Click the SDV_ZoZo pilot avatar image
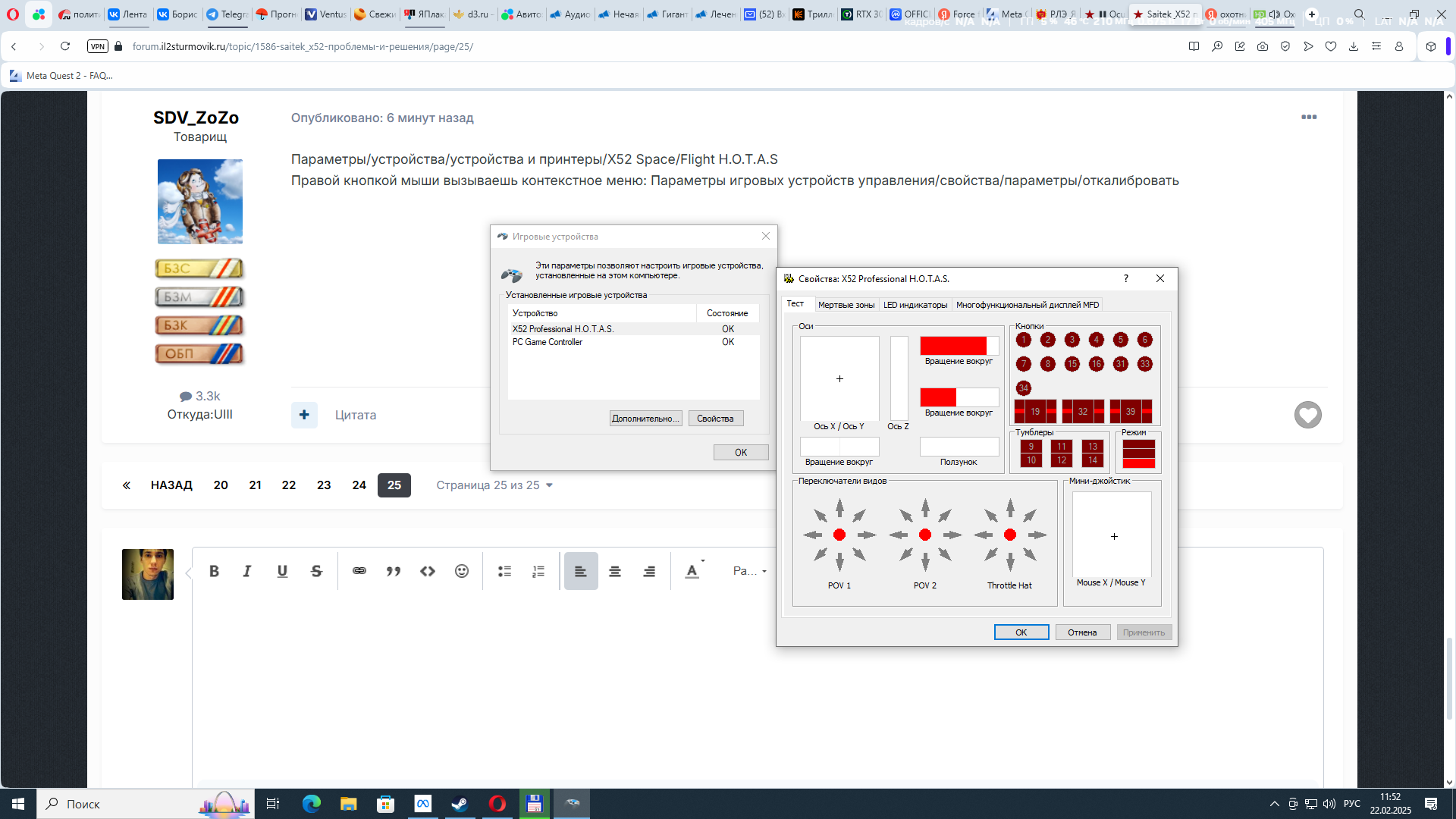The image size is (1456, 819). coord(200,202)
